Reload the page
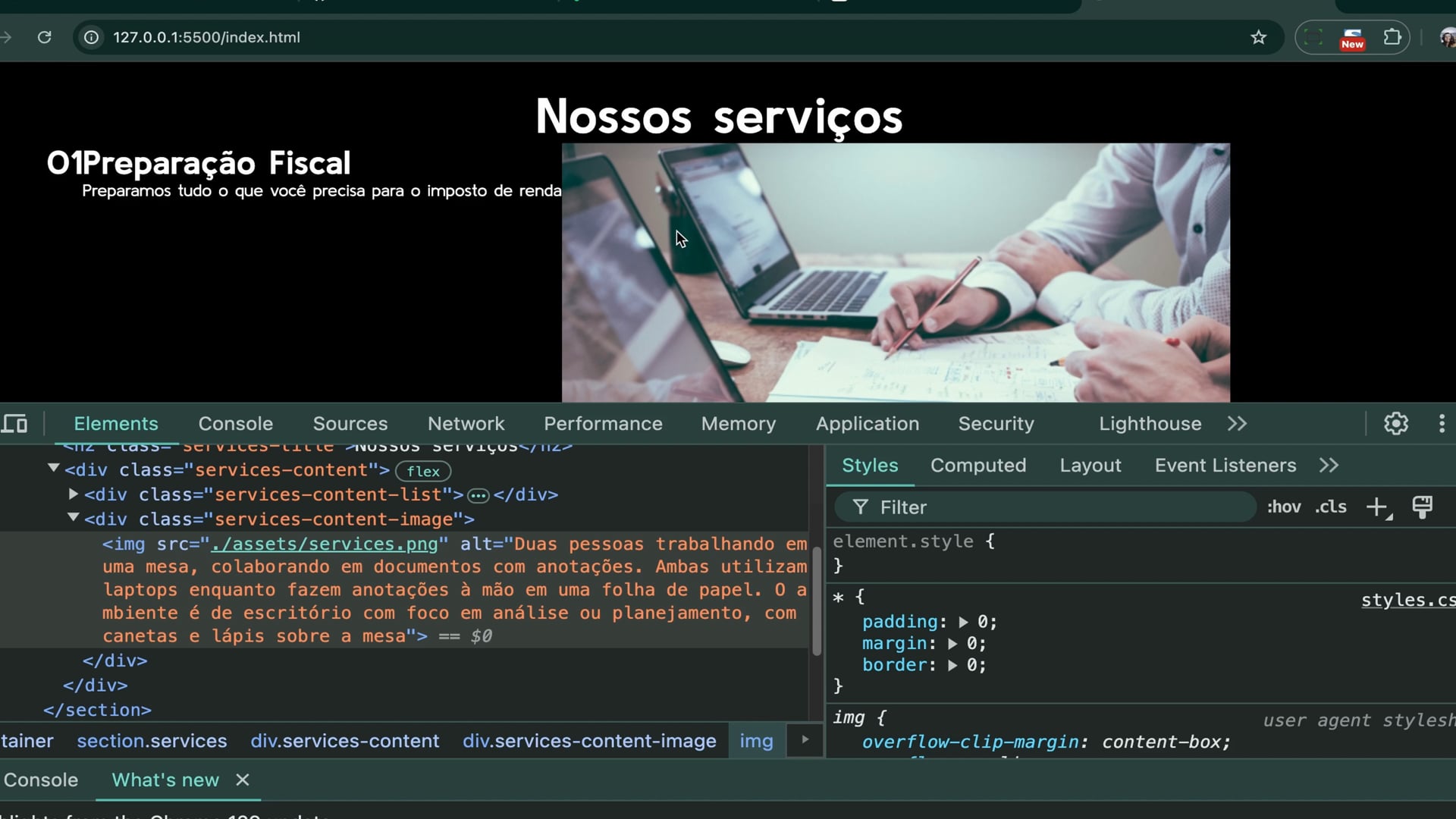1456x819 pixels. (45, 37)
